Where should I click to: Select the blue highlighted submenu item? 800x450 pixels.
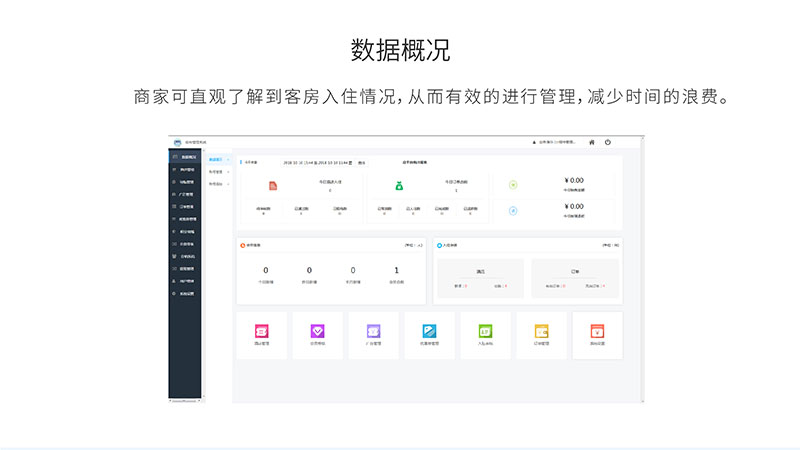(218, 160)
